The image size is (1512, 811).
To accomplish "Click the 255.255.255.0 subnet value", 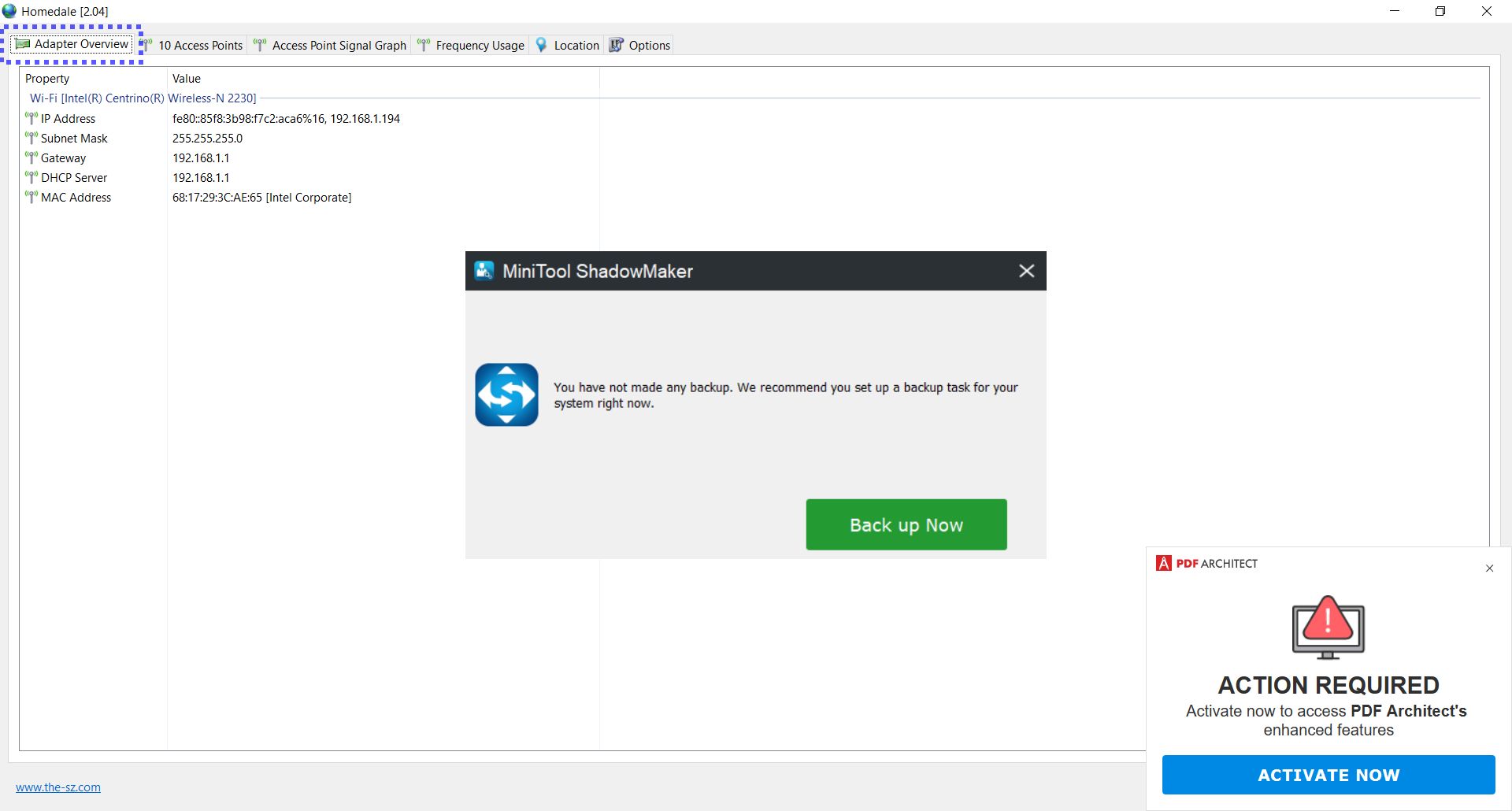I will point(207,138).
